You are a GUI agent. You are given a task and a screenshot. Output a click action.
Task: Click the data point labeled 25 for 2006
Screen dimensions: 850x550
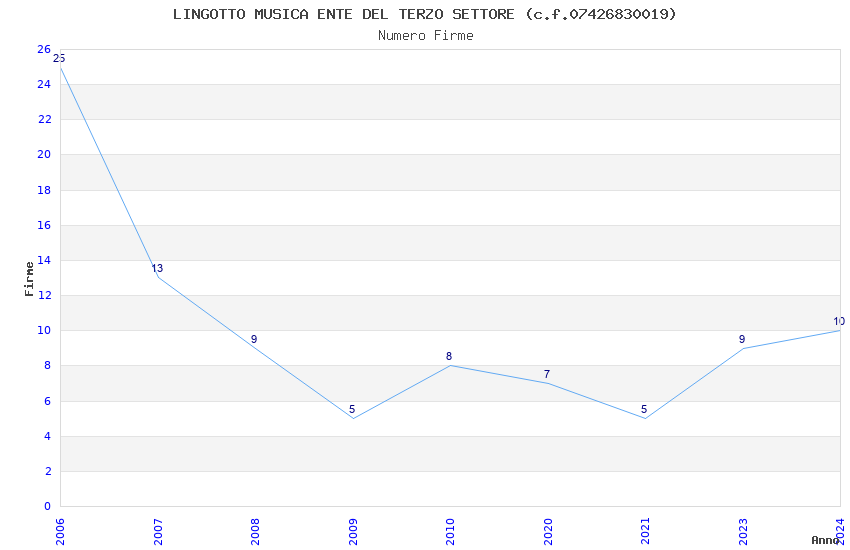[x=59, y=59]
